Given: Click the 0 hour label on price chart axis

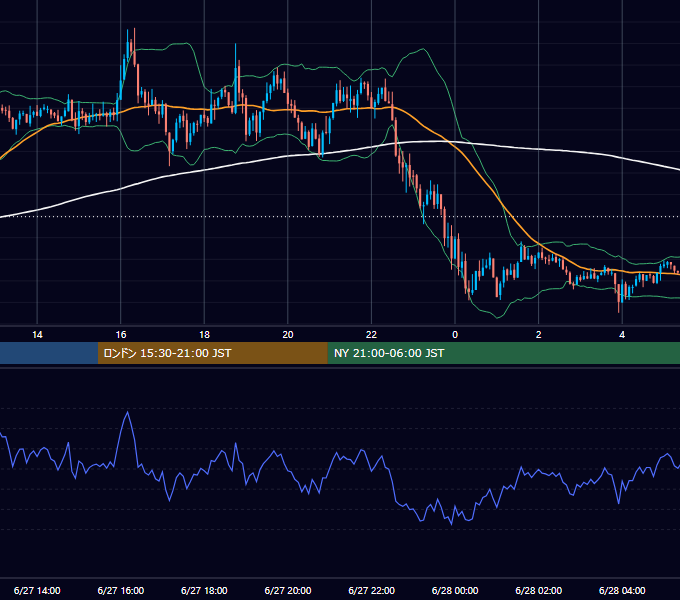Looking at the screenshot, I should click(455, 335).
